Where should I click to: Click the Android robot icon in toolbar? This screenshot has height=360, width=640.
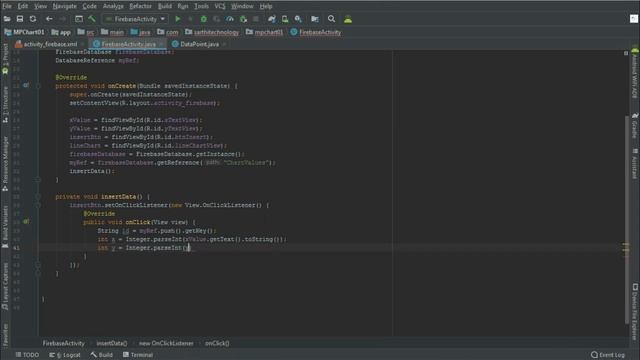pyautogui.click(x=348, y=19)
